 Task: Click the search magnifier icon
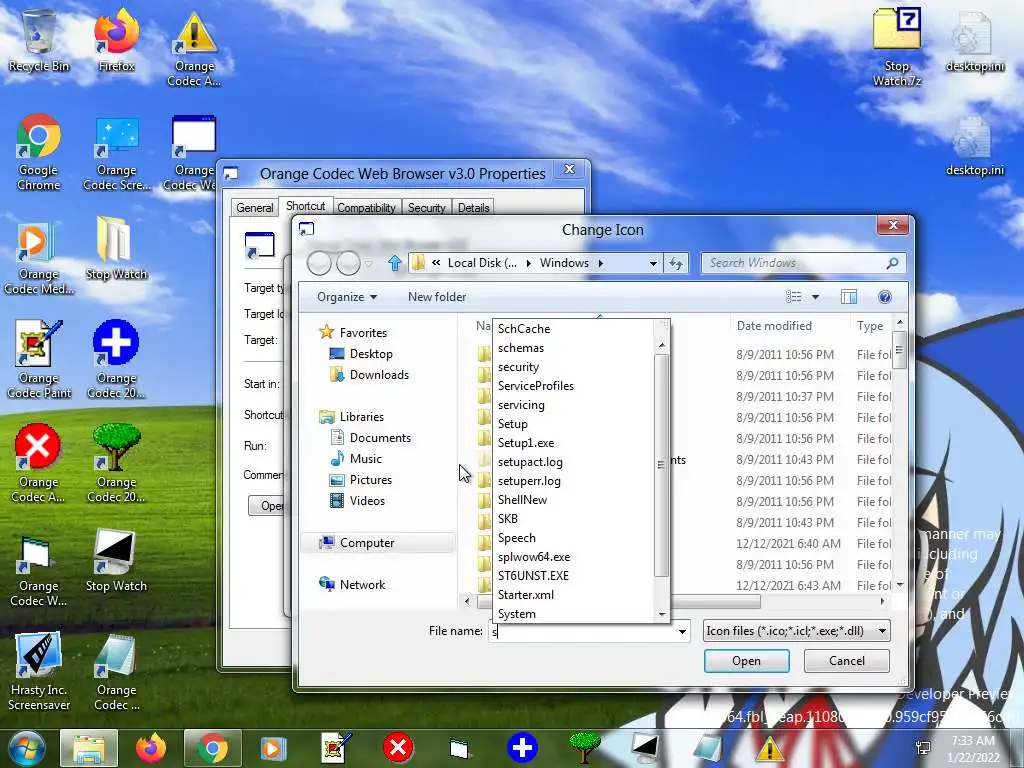point(892,263)
